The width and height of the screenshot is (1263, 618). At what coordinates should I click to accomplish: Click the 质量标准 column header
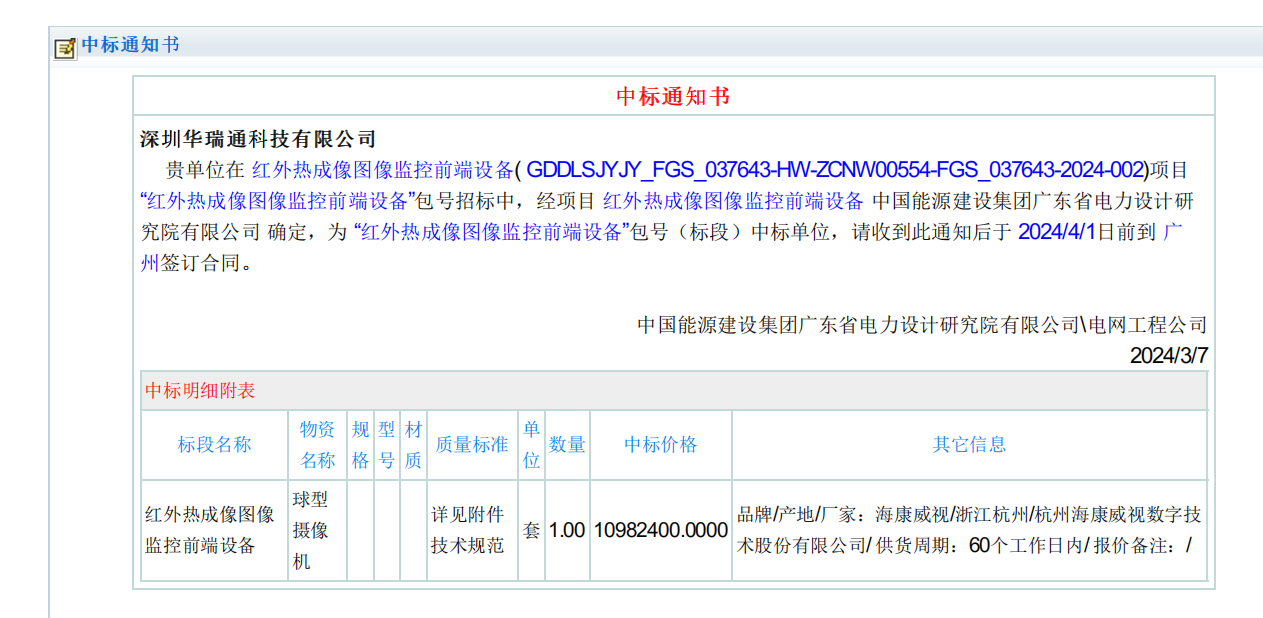[x=472, y=445]
